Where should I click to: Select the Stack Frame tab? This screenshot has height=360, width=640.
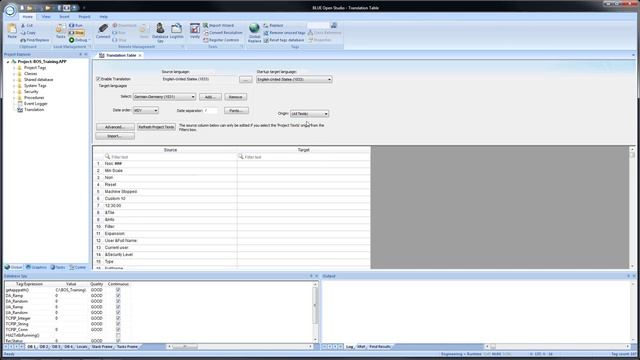tap(102, 347)
